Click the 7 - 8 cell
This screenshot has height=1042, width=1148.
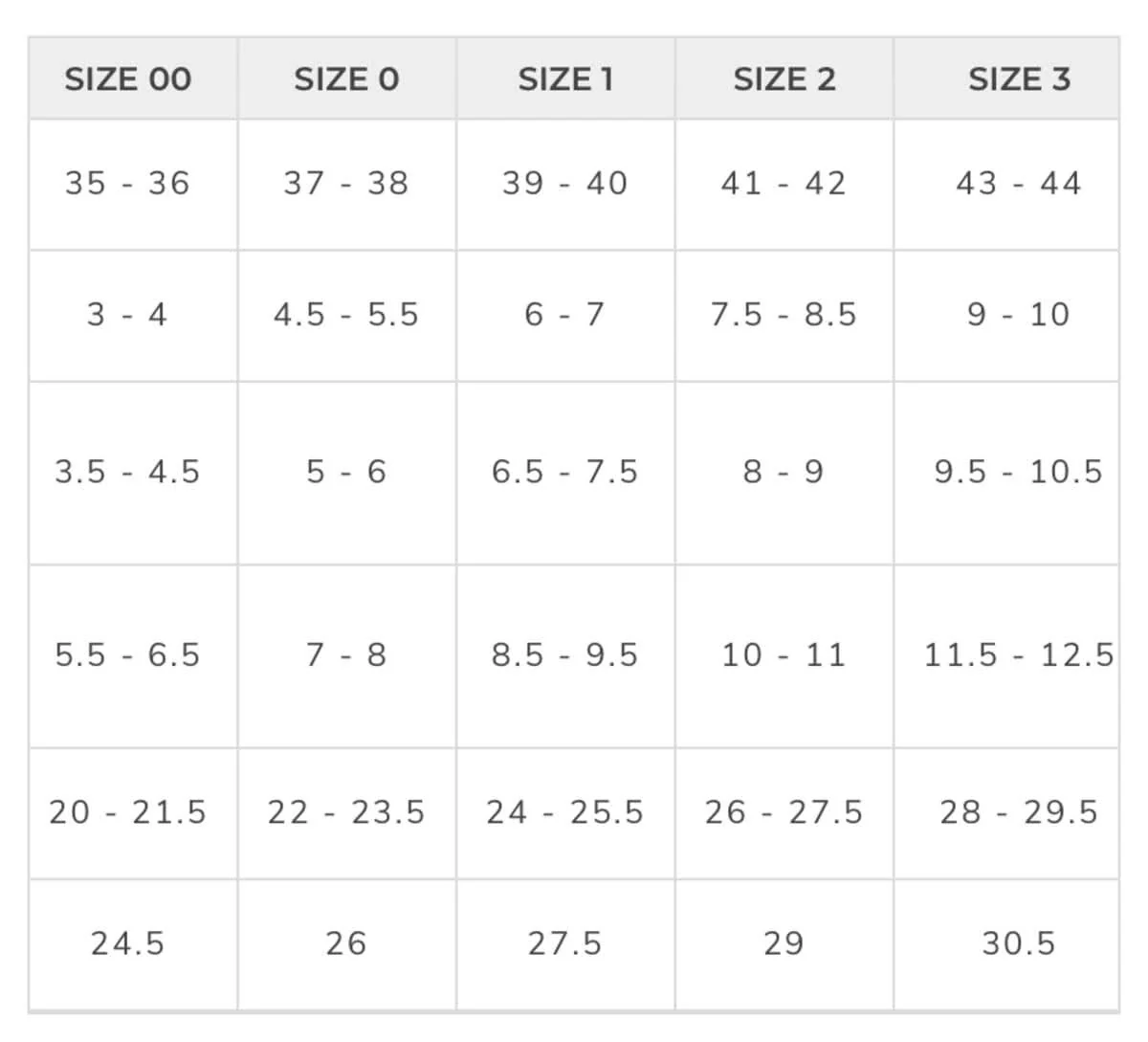pyautogui.click(x=346, y=655)
